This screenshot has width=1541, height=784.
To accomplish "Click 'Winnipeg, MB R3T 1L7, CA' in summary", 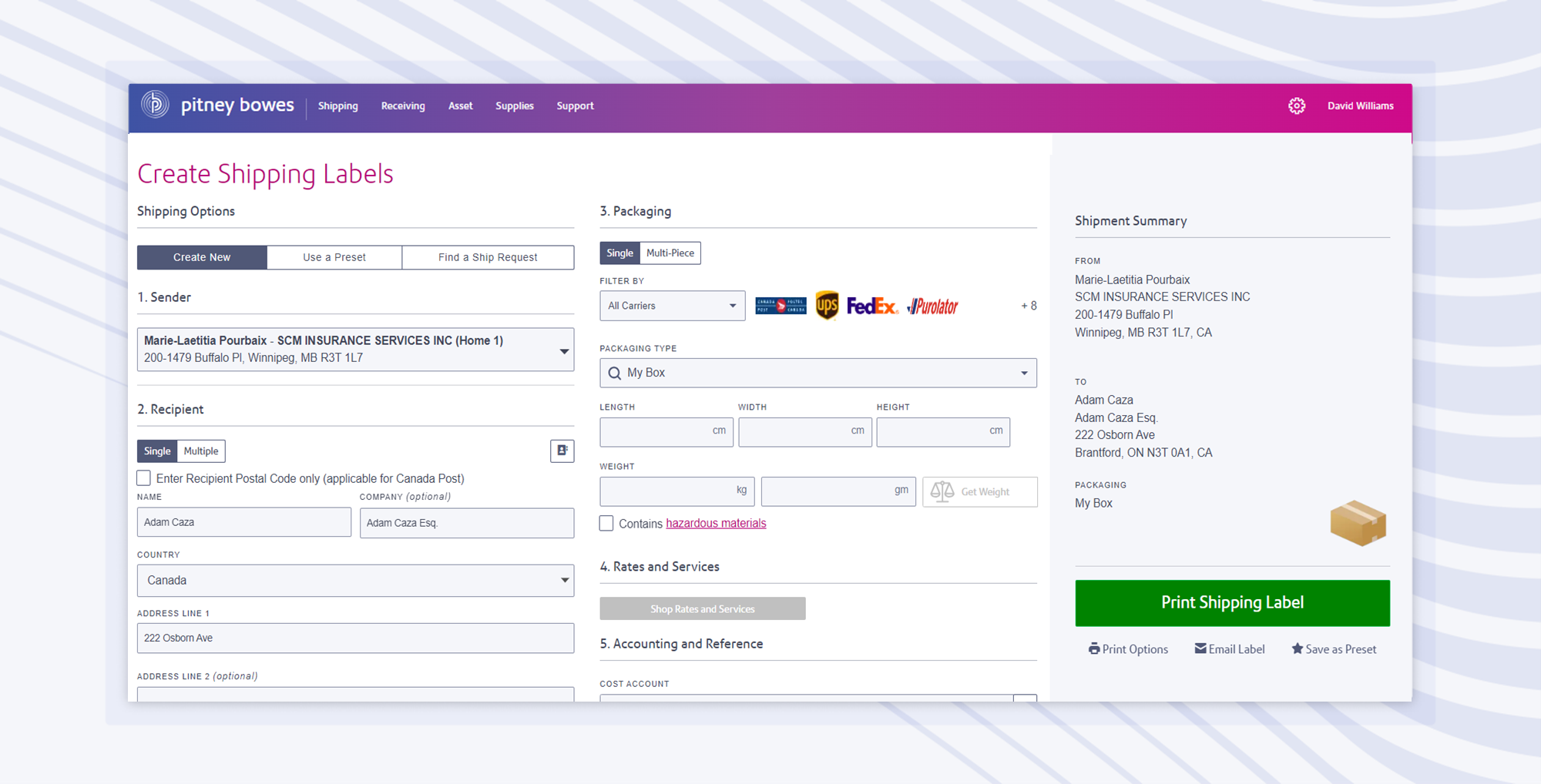I will [x=1143, y=333].
